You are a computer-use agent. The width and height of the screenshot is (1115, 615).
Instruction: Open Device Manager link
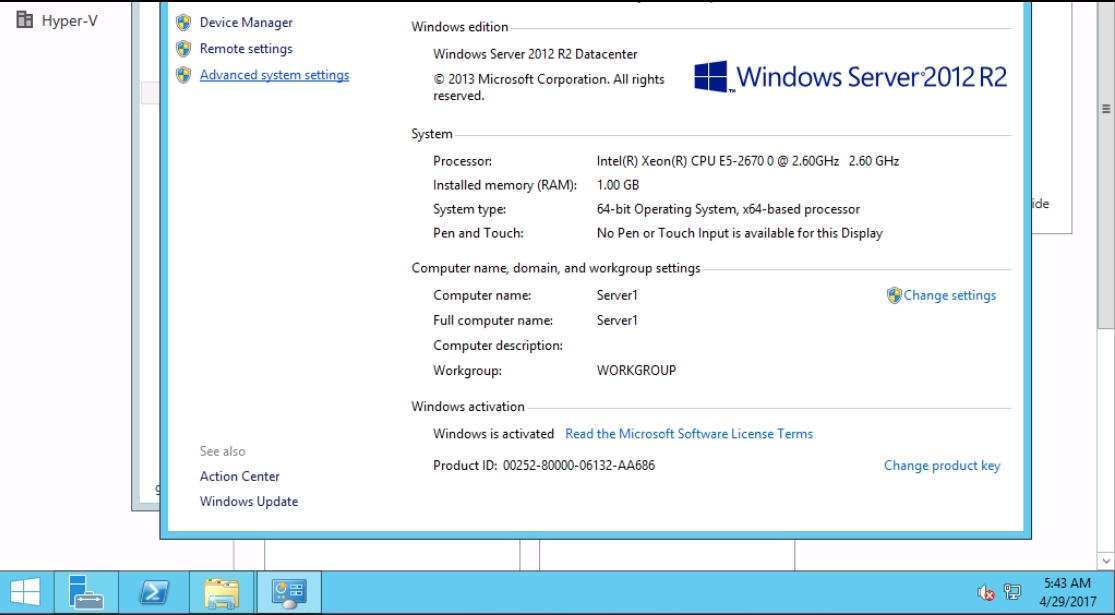[x=246, y=23]
